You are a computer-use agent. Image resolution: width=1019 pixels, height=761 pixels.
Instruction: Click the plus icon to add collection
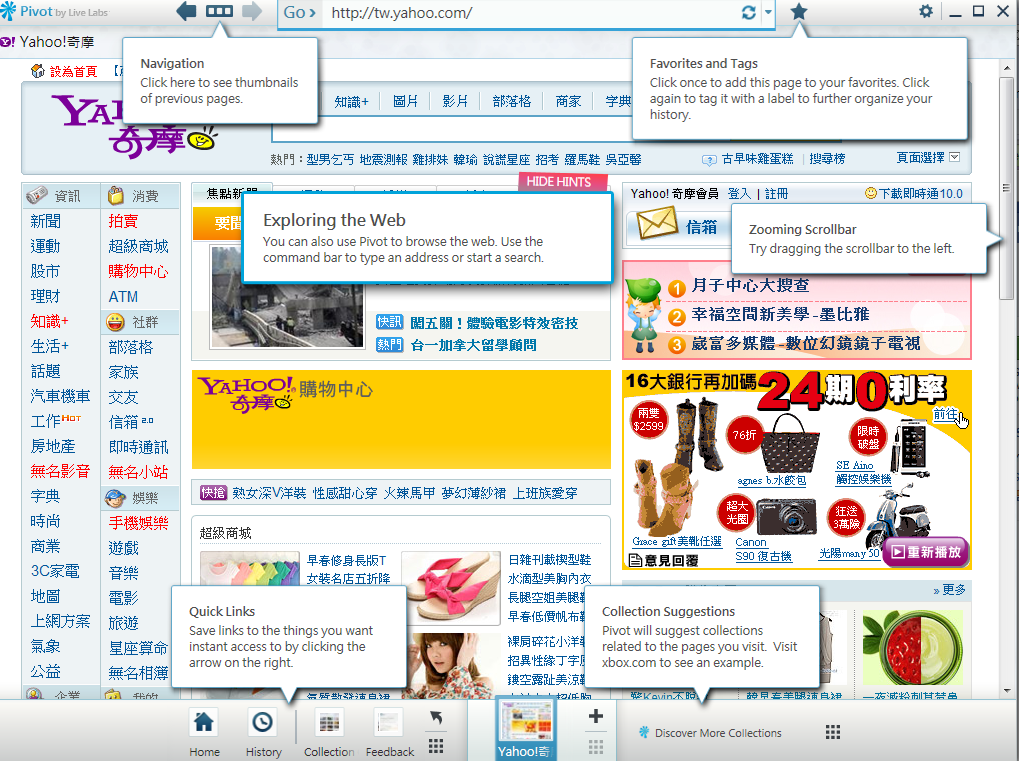[x=595, y=716]
